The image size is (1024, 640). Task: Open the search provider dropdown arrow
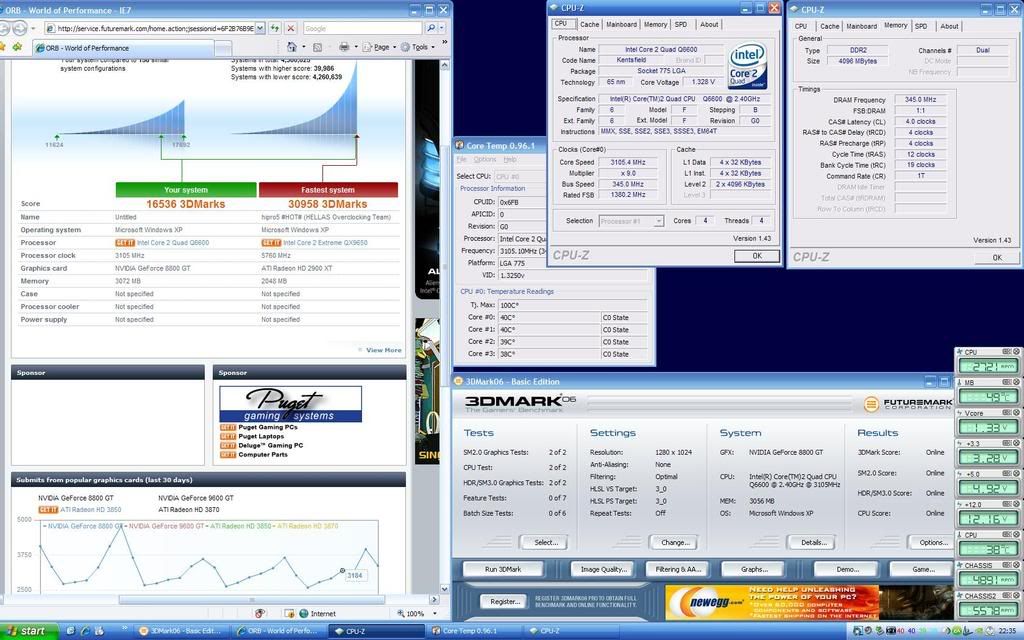[442, 28]
